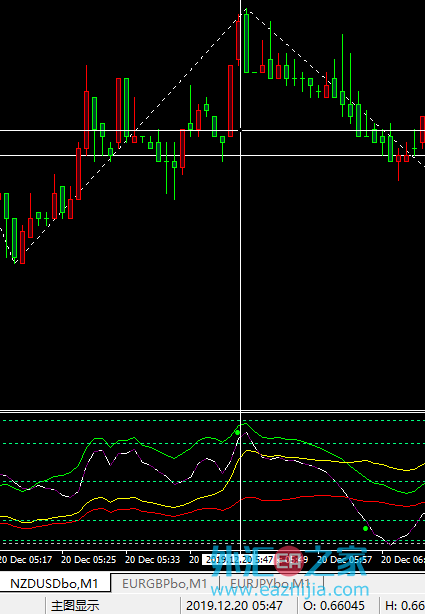Image resolution: width=425 pixels, height=614 pixels.
Task: Click the 20 Dec 05:25 time axis label
Action: 89,560
